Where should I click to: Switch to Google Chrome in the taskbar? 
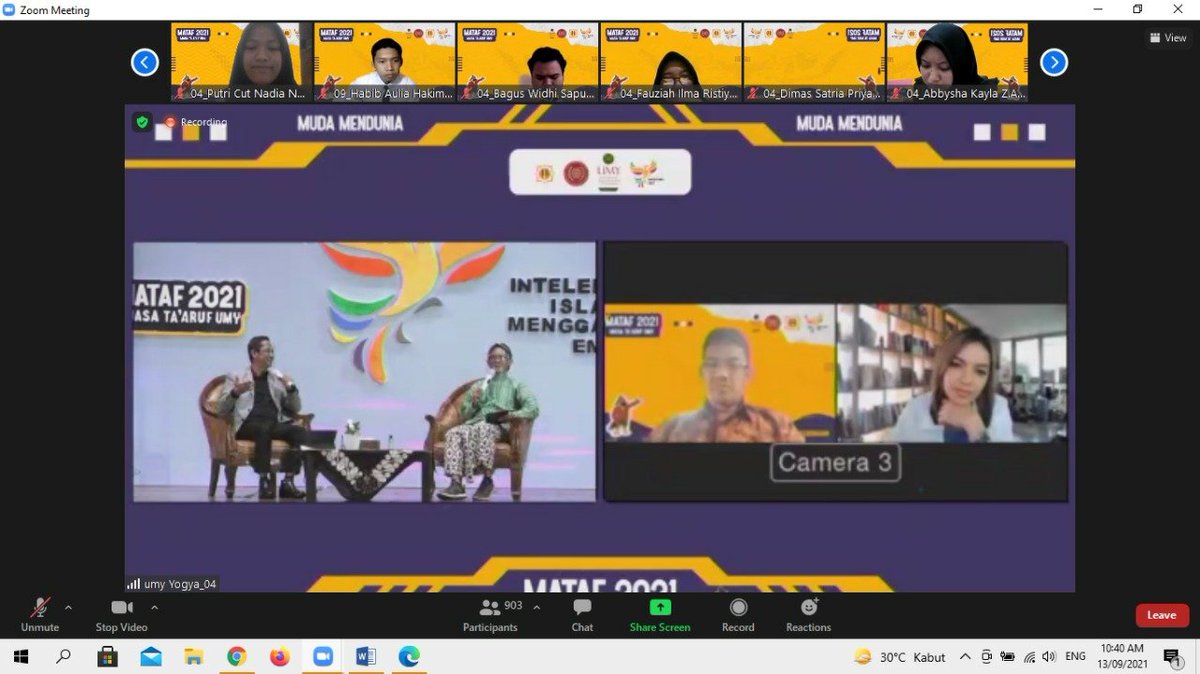[x=237, y=657]
